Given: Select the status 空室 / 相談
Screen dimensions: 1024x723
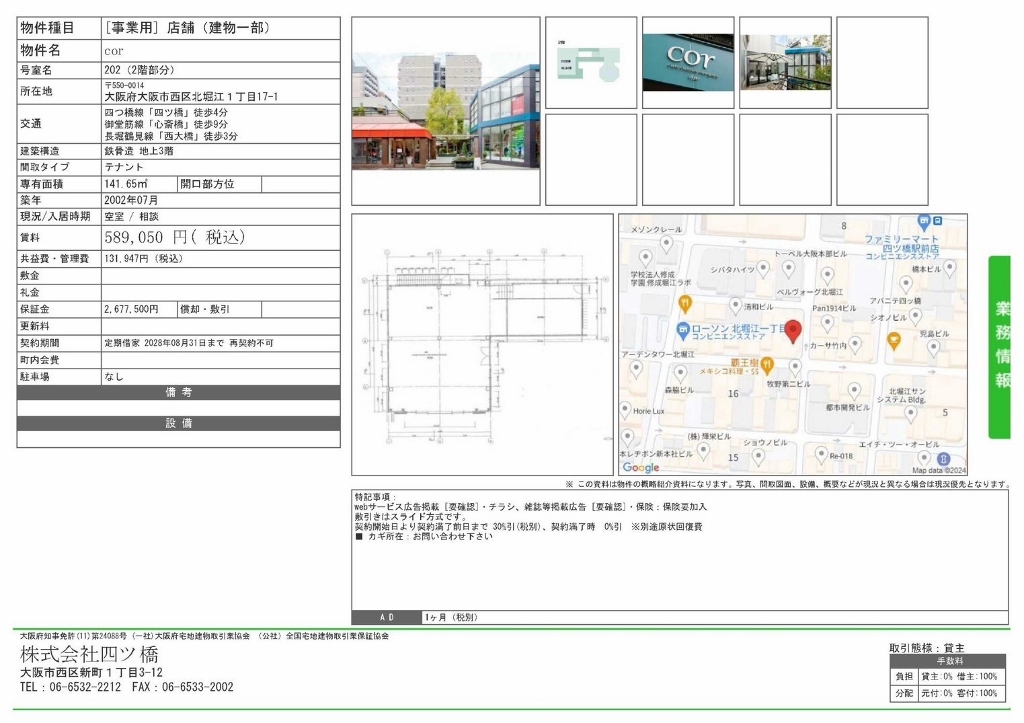Looking at the screenshot, I should (131, 216).
